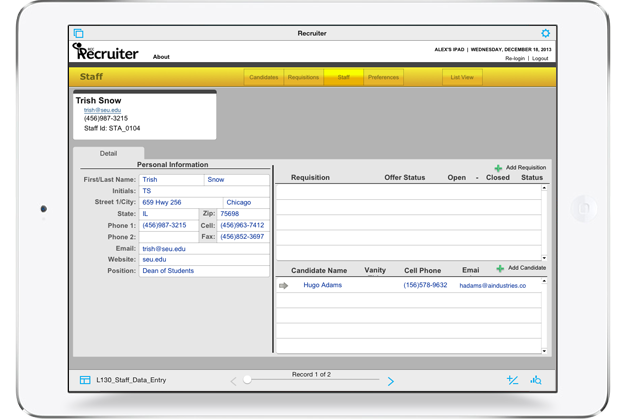Click the Recruiter logo
The width and height of the screenshot is (622, 420).
point(106,52)
